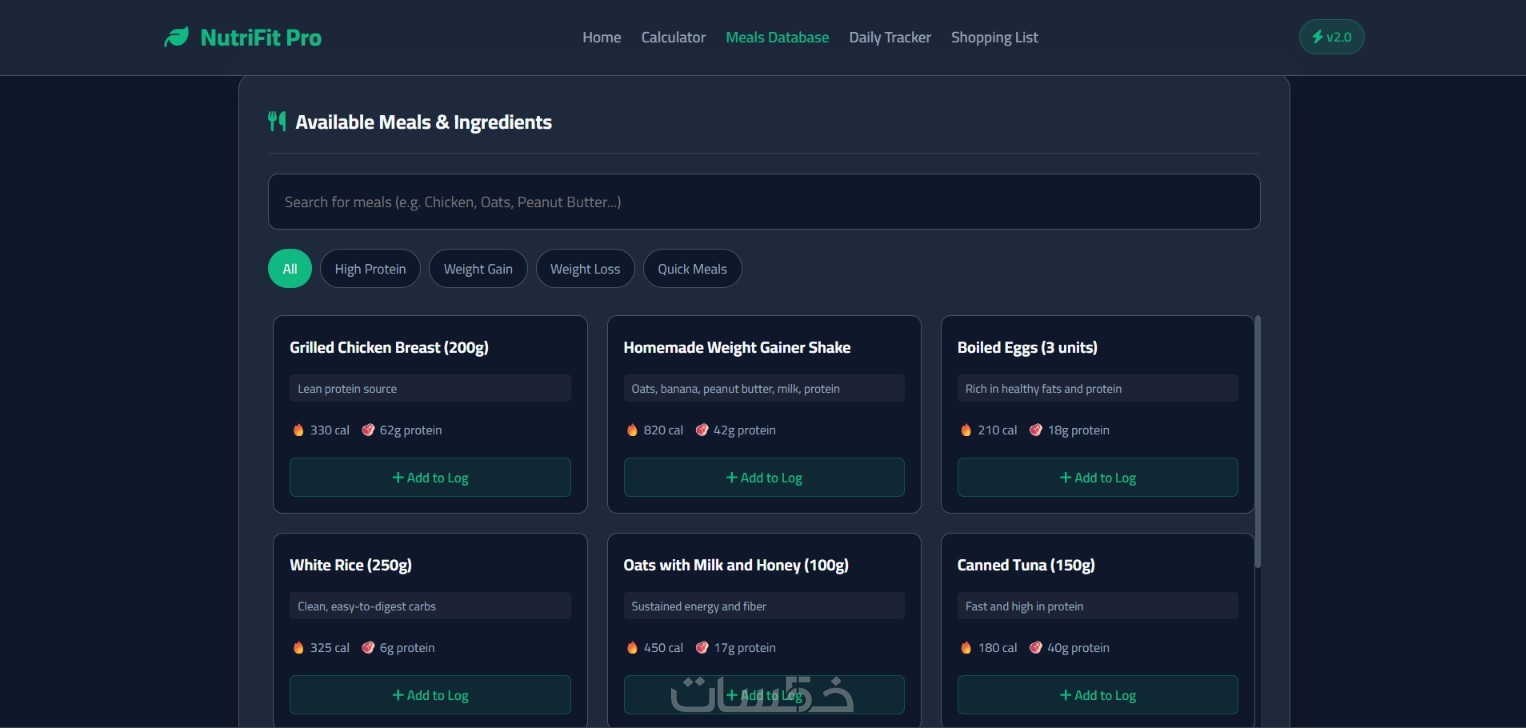Click the lightning bolt icon in v2.0 badge

tap(1317, 37)
